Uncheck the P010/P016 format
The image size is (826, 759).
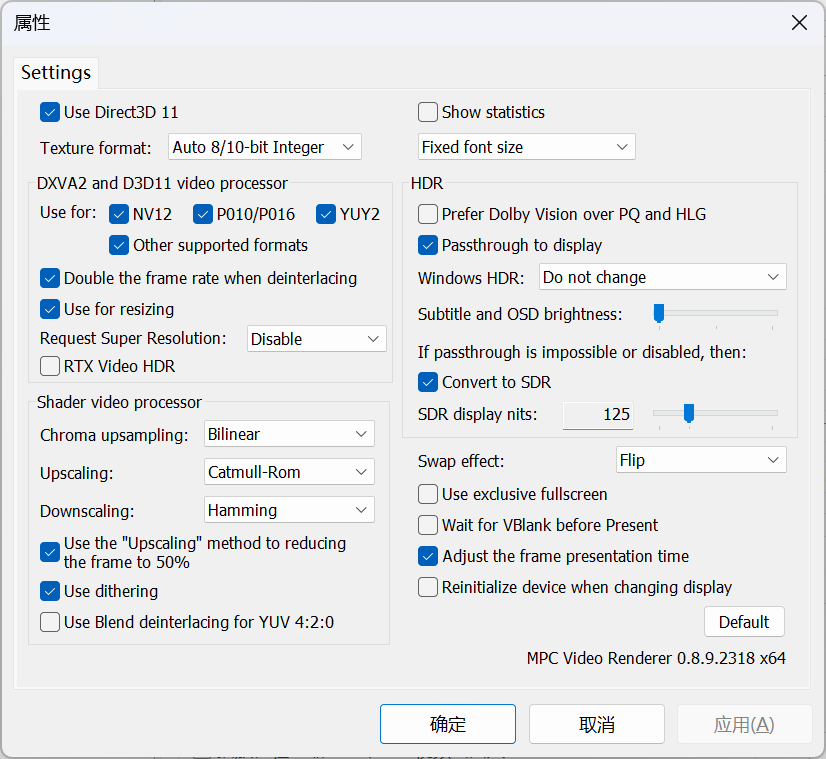[203, 213]
